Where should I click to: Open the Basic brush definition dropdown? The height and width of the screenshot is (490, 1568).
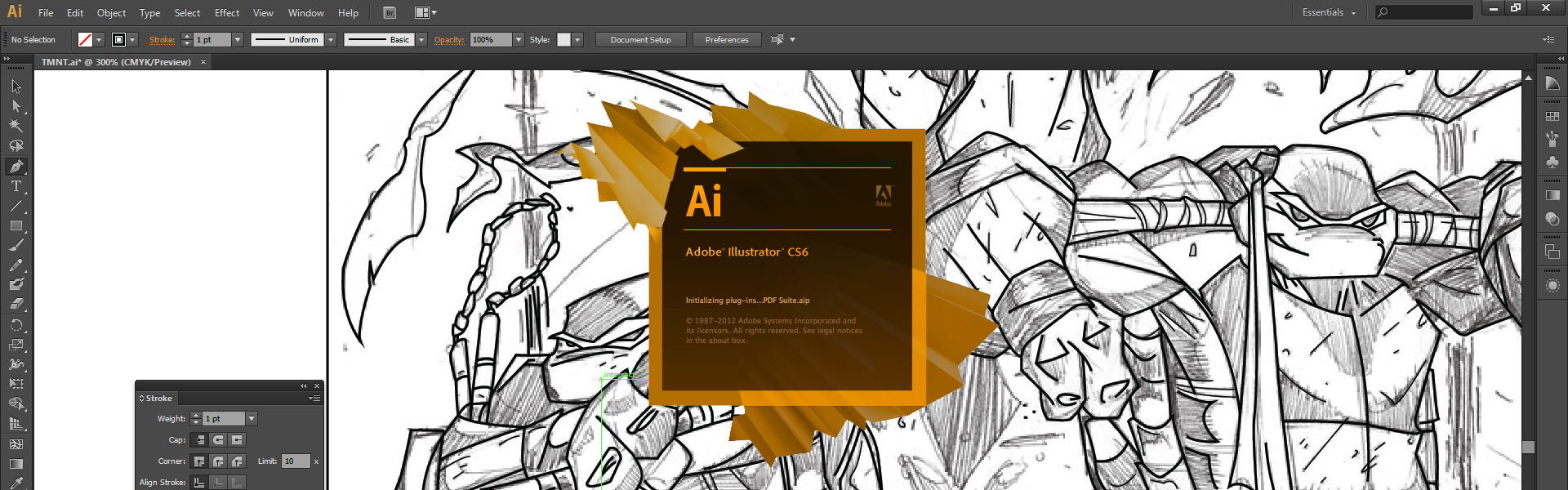tap(421, 40)
